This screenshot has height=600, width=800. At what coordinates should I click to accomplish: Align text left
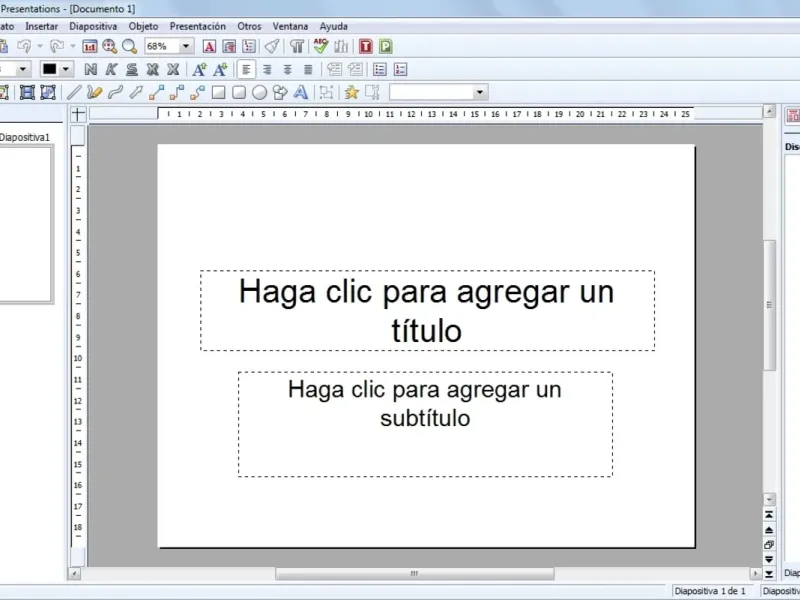click(246, 69)
